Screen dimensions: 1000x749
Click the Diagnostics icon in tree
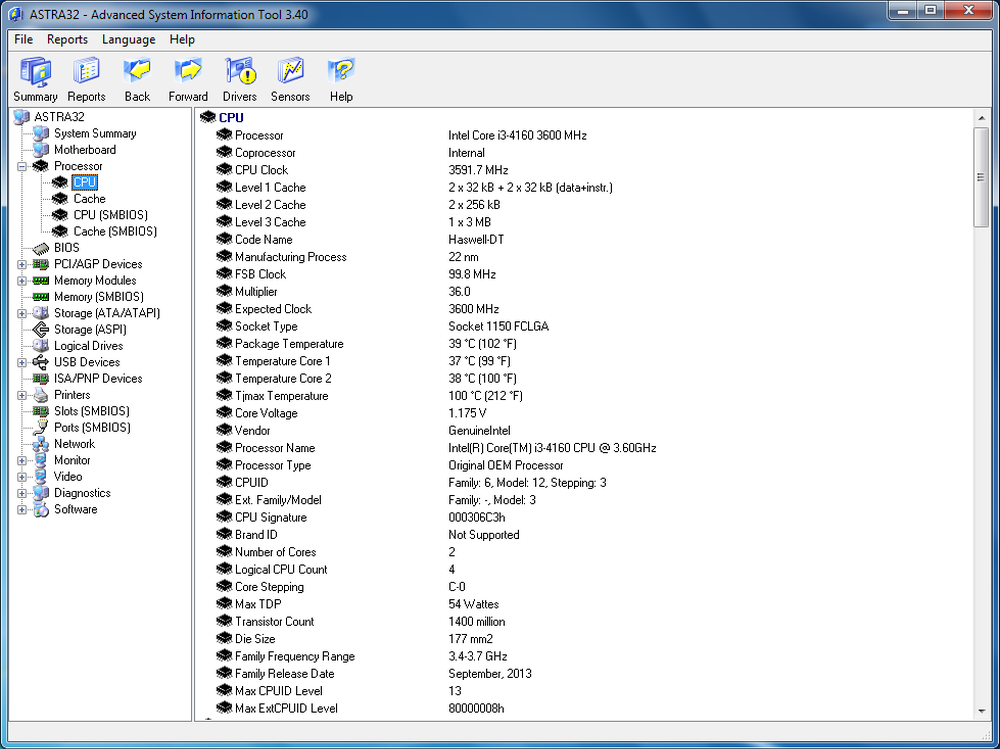[41, 493]
